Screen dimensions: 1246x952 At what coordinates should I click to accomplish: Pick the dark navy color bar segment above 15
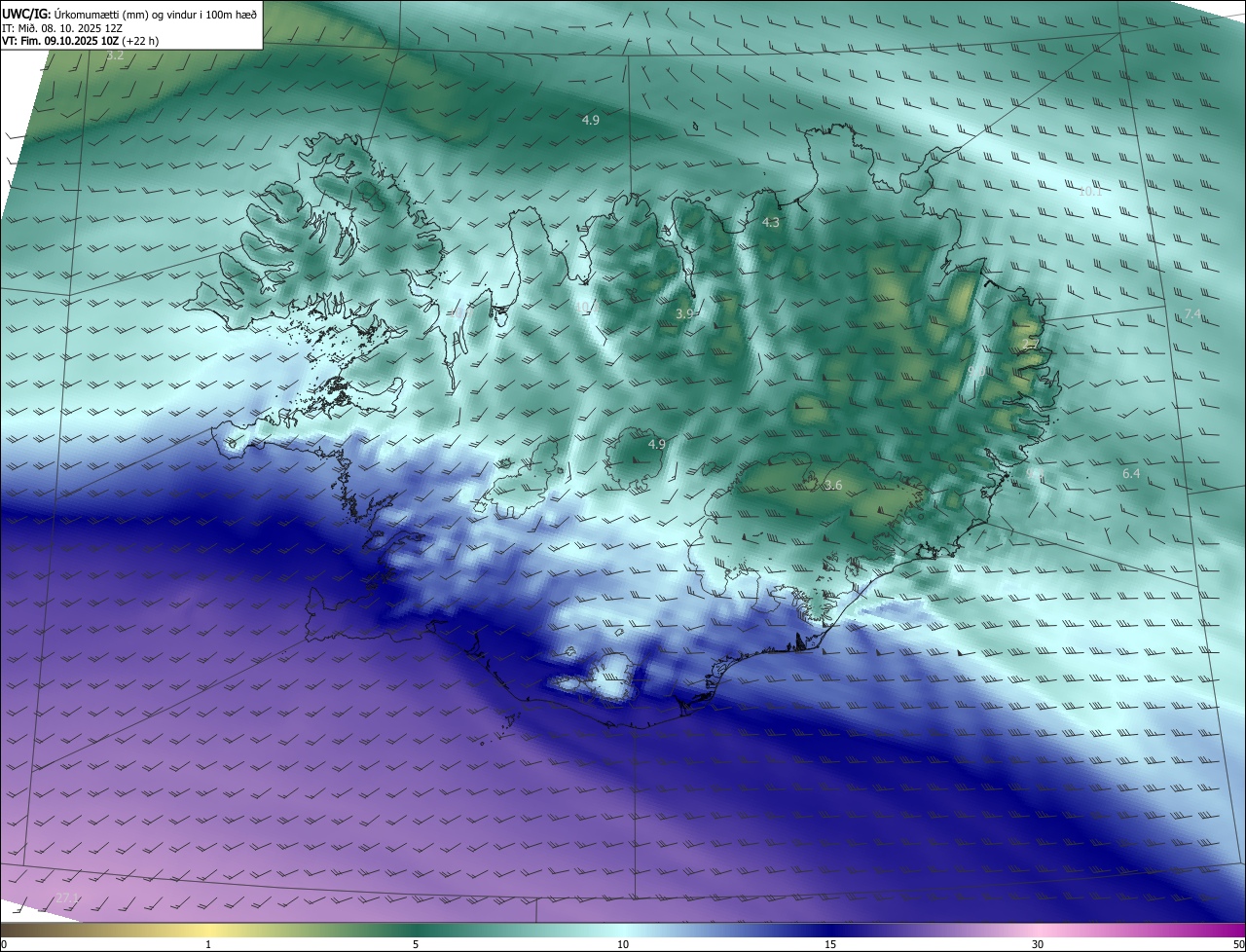tap(830, 930)
